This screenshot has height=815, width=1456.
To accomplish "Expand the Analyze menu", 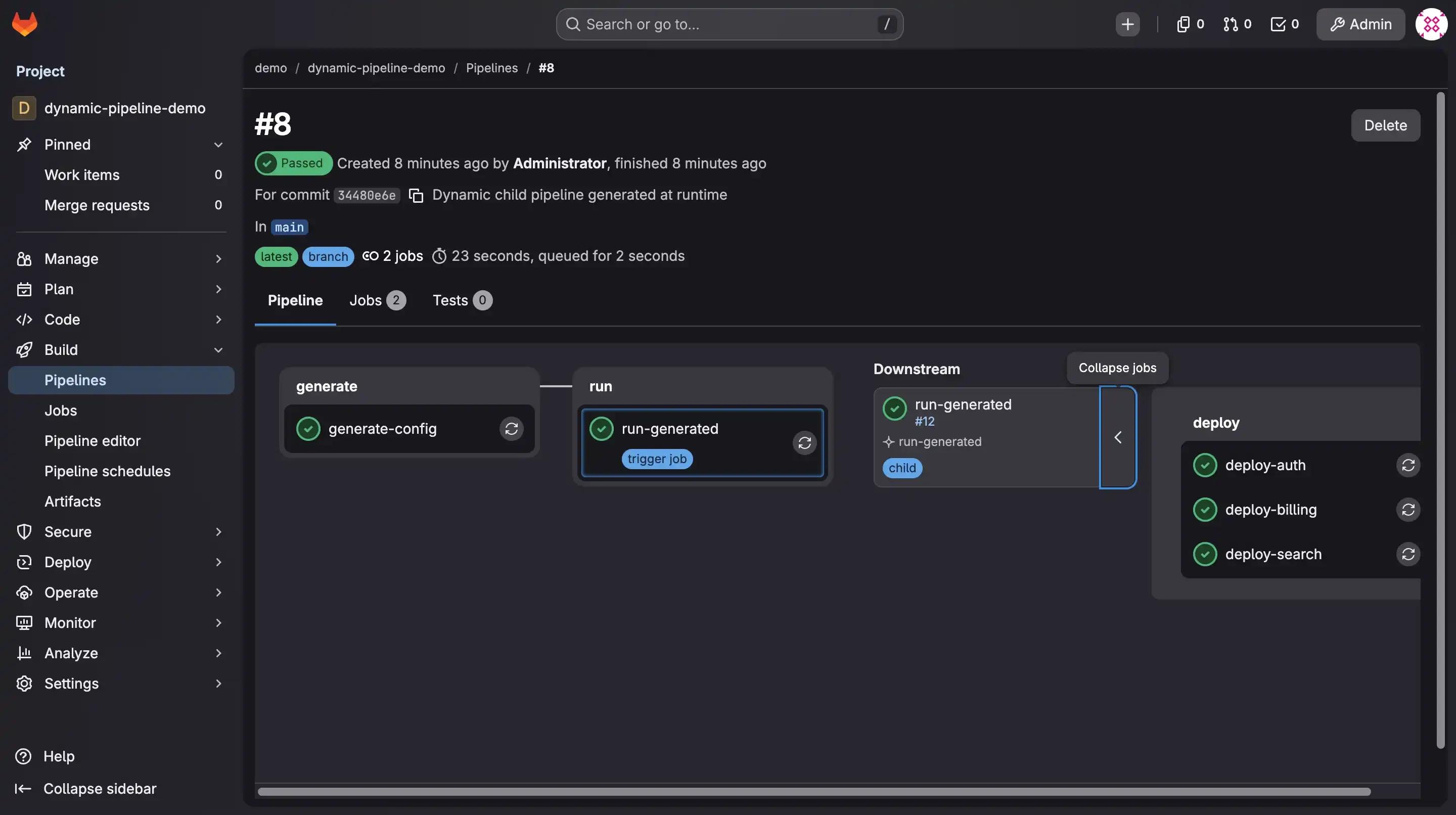I will click(121, 653).
